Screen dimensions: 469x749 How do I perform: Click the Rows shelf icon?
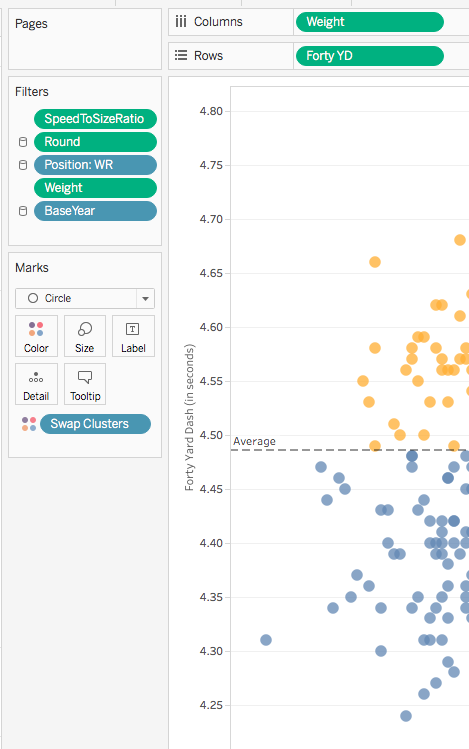click(181, 55)
